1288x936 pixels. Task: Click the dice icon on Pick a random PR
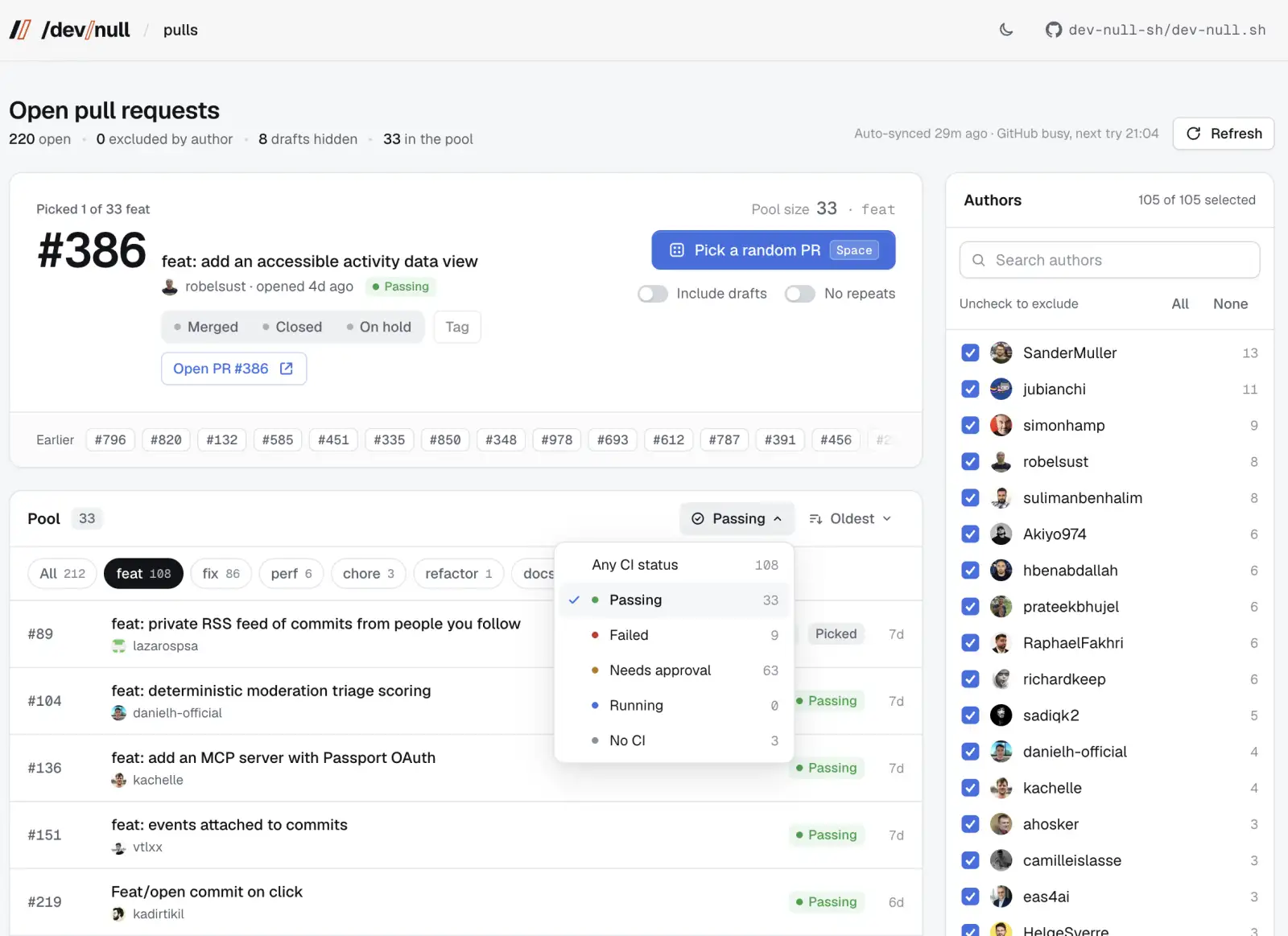coord(677,250)
